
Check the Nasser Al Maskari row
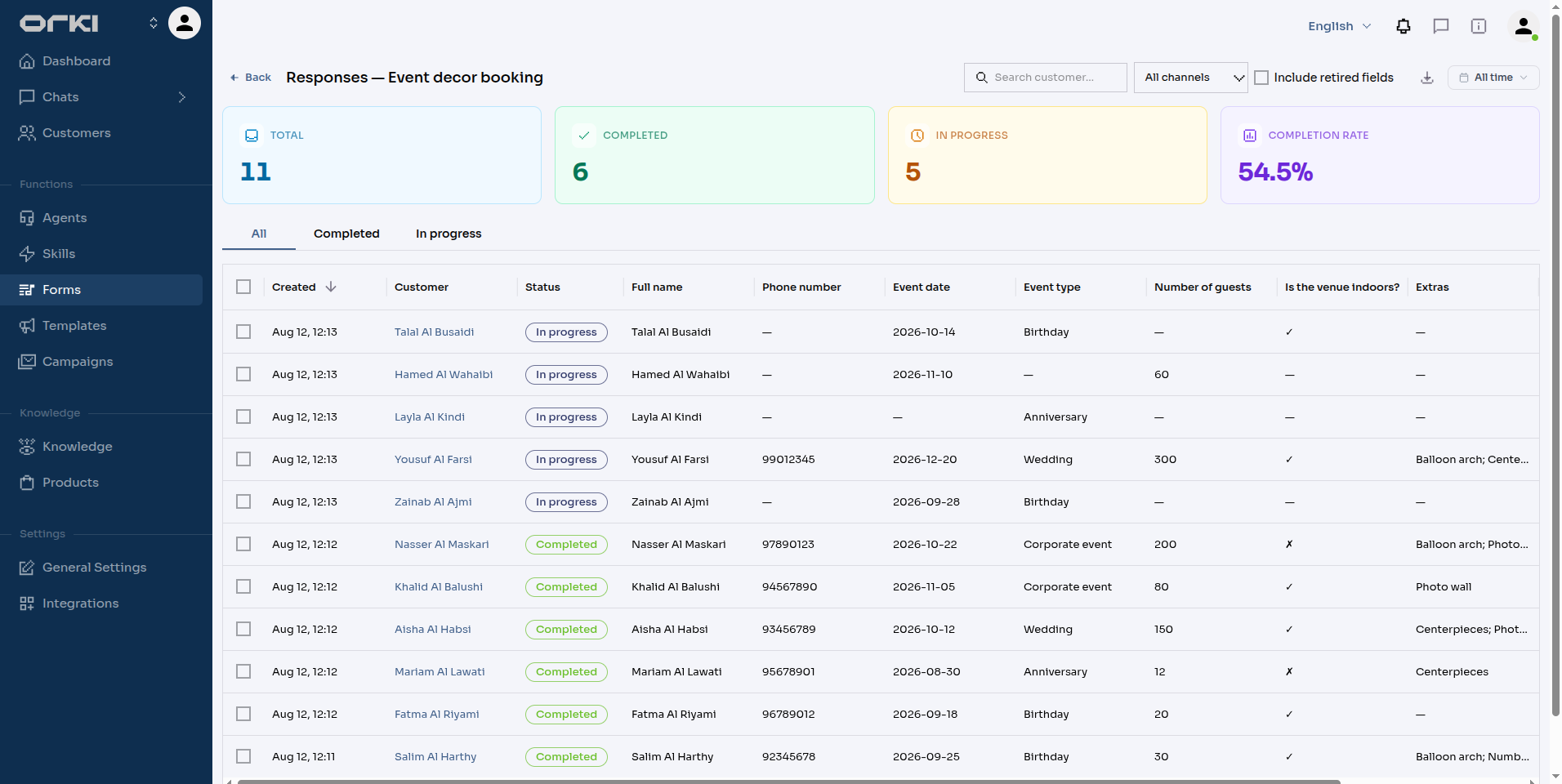tap(243, 544)
